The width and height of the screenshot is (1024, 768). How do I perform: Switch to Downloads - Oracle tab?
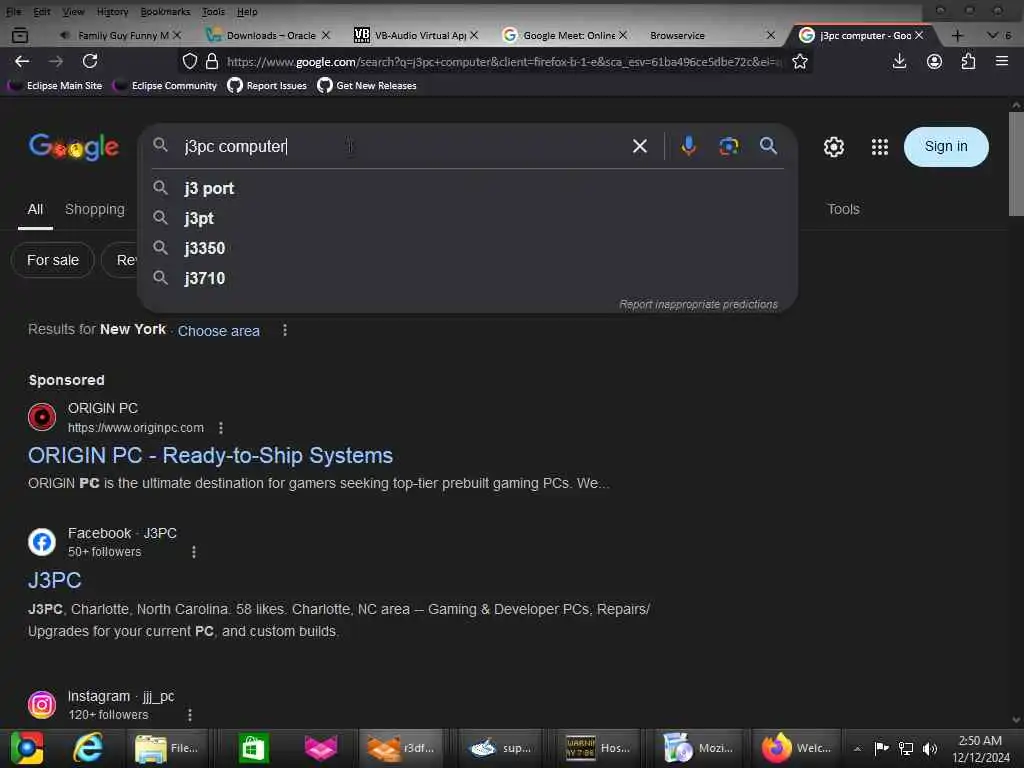(x=269, y=35)
